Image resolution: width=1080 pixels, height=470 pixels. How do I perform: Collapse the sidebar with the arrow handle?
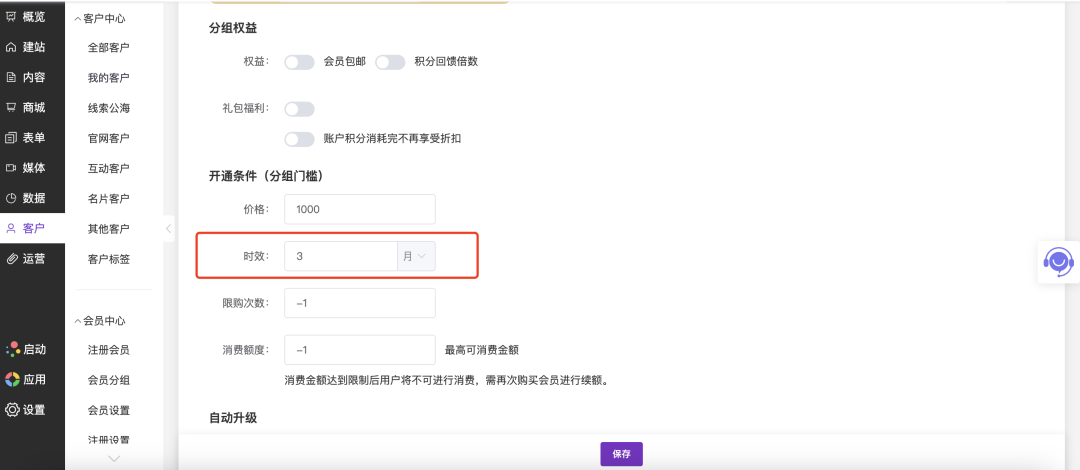[169, 228]
